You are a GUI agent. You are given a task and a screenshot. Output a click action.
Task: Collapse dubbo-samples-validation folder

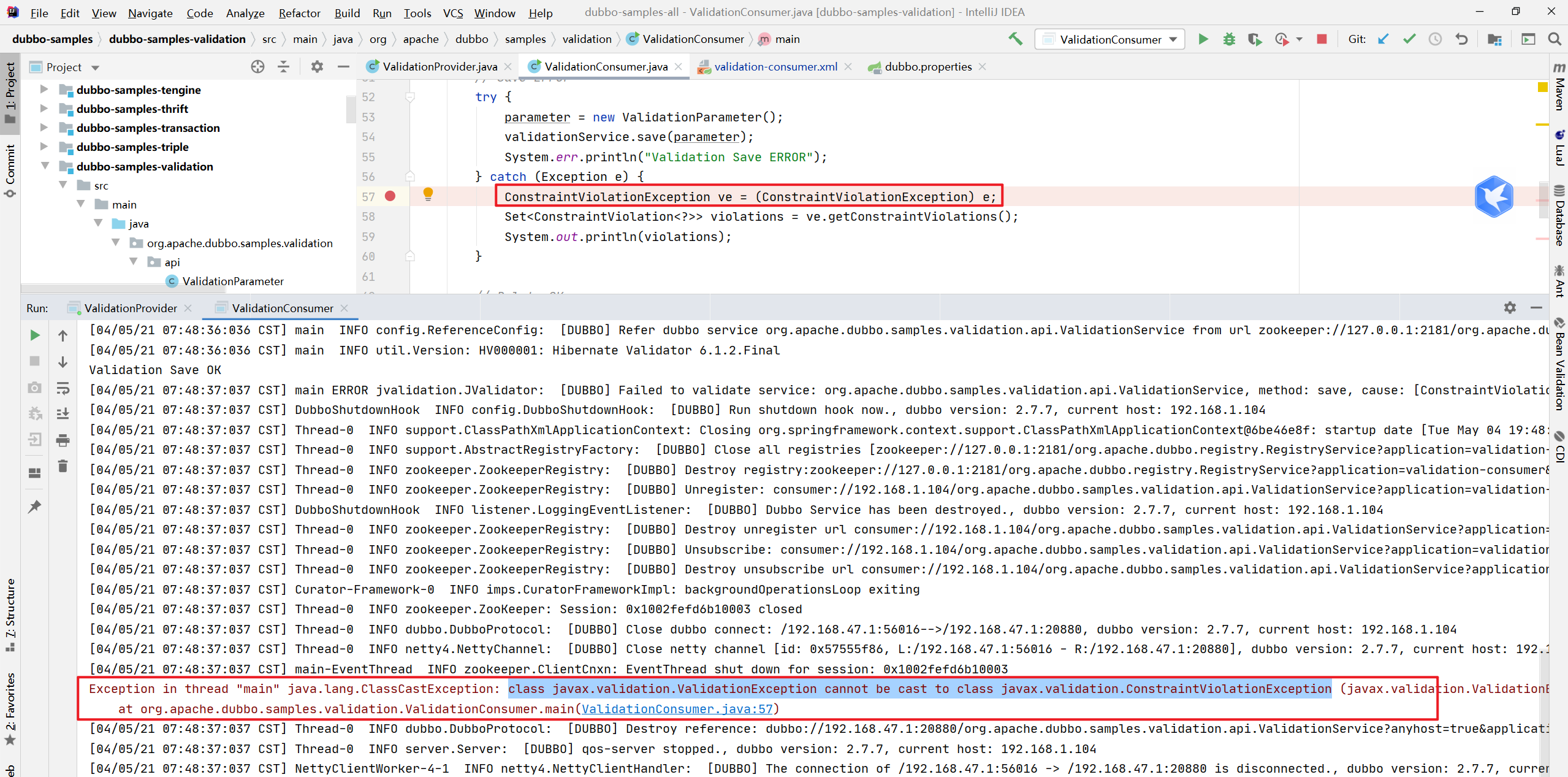(45, 166)
